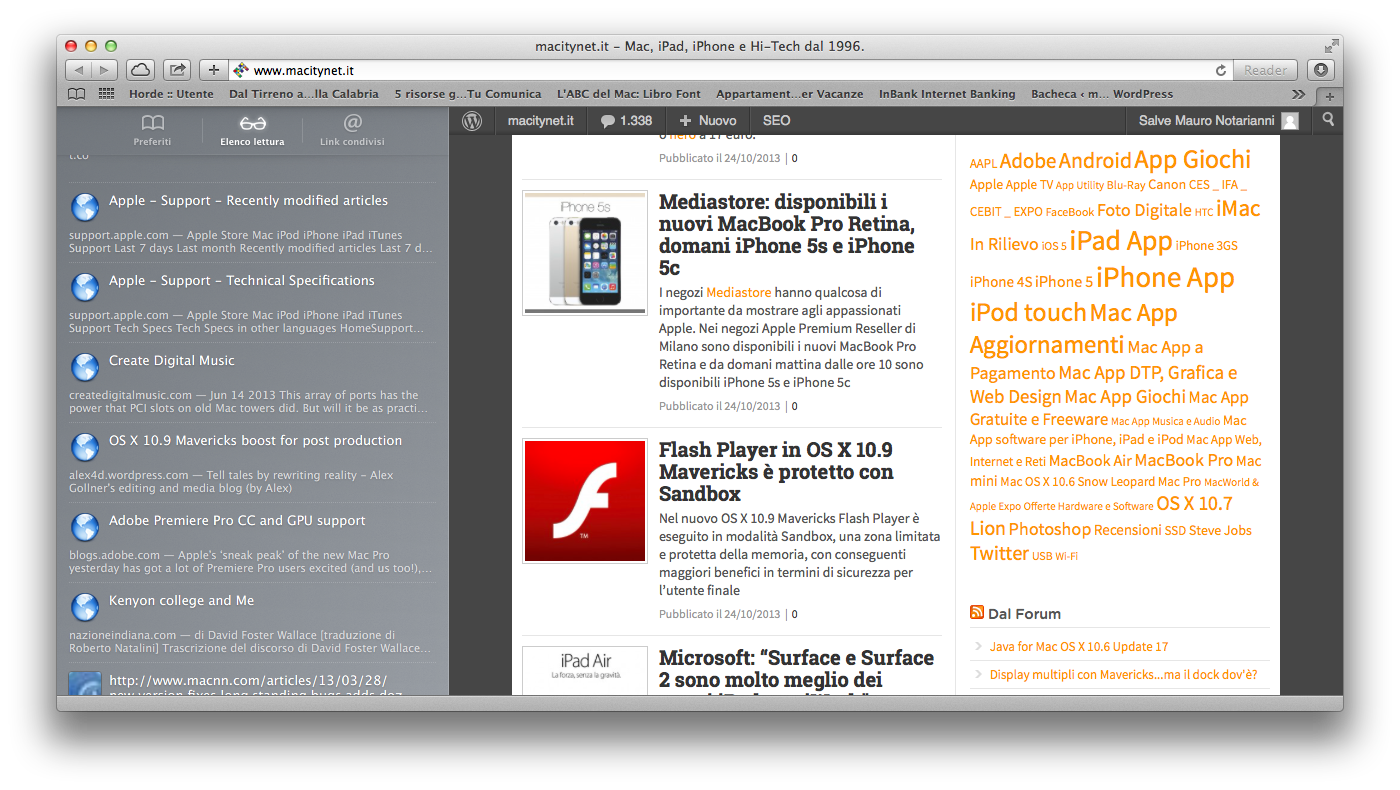This screenshot has width=1400, height=790.
Task: Open Top Sites grid icon in the bookmarks bar
Action: click(x=106, y=94)
